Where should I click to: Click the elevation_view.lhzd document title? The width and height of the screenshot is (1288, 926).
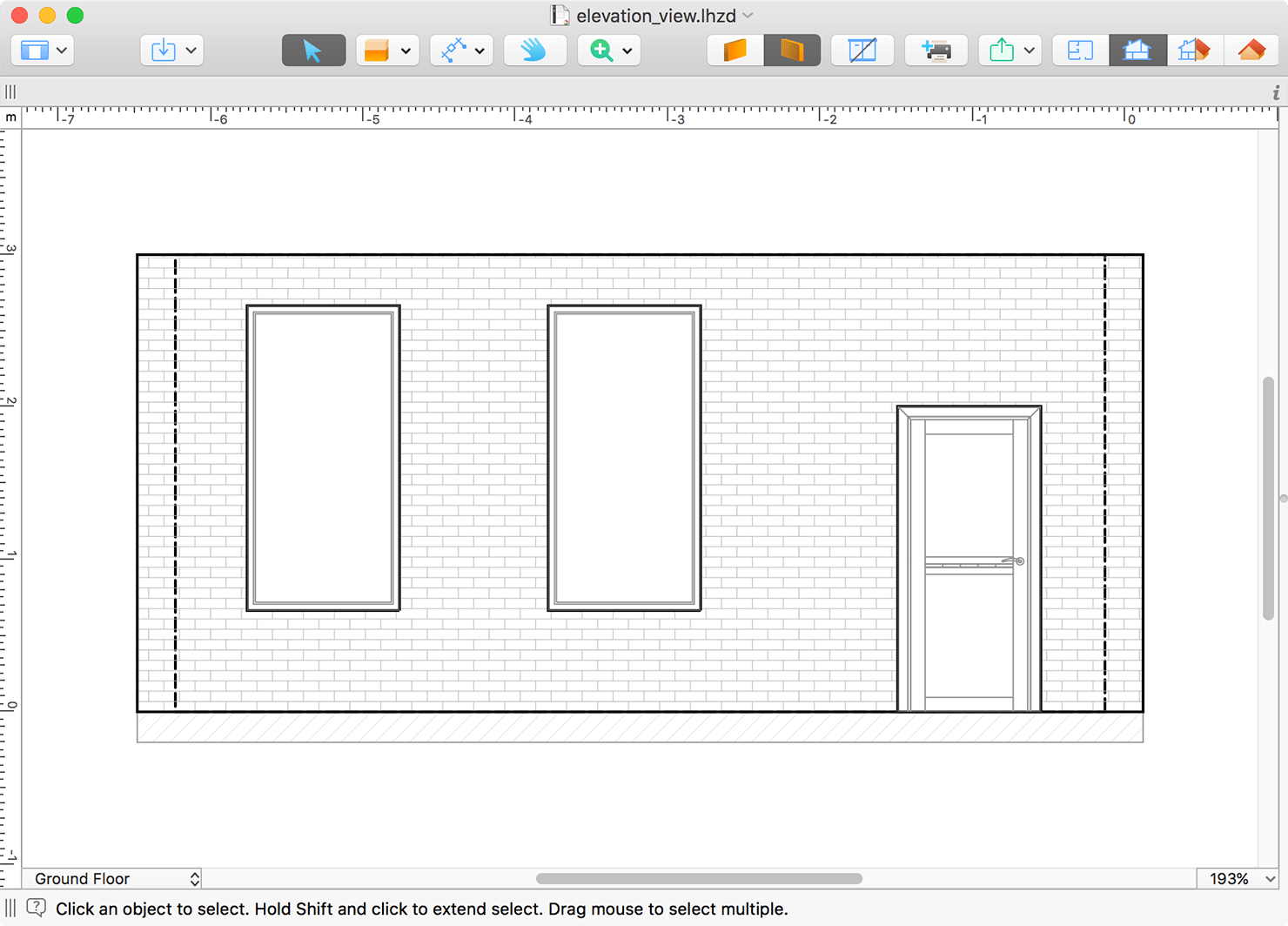pos(655,16)
